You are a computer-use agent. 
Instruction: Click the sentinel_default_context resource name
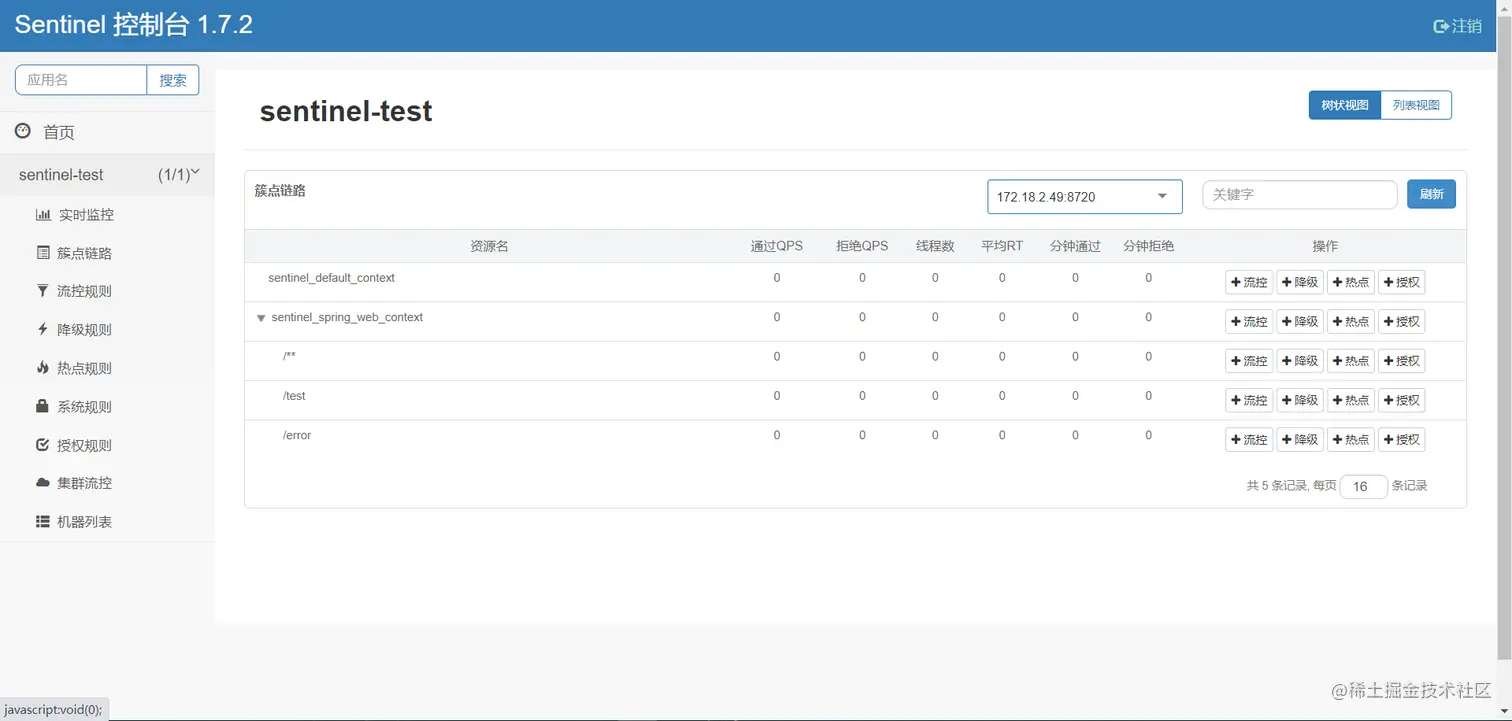[331, 278]
